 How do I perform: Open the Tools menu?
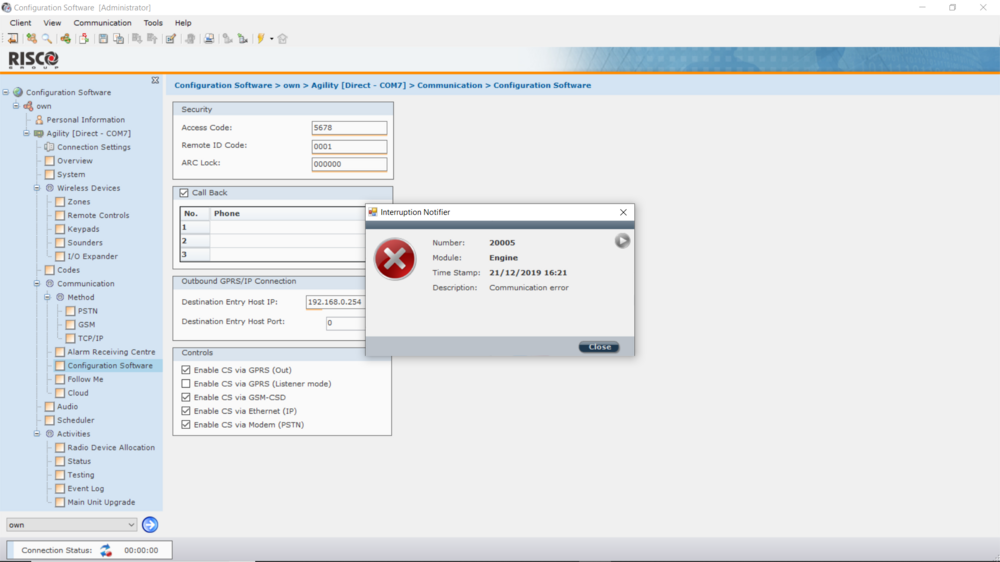(153, 23)
